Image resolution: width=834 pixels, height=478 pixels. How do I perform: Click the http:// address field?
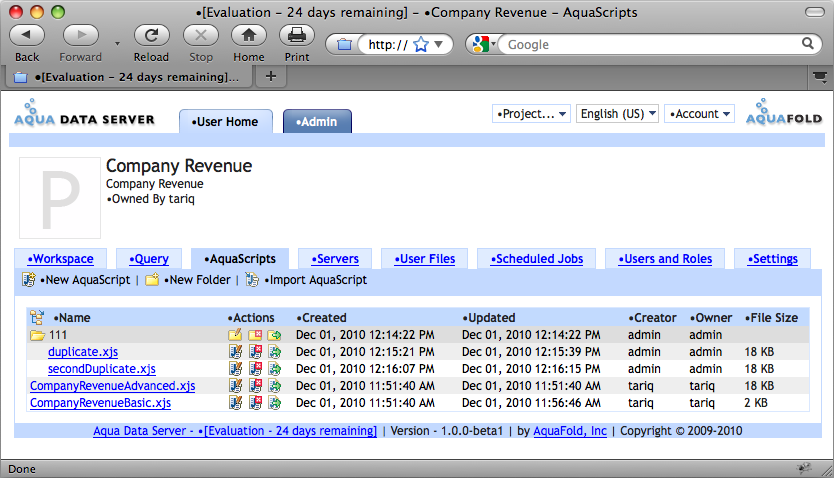(388, 45)
